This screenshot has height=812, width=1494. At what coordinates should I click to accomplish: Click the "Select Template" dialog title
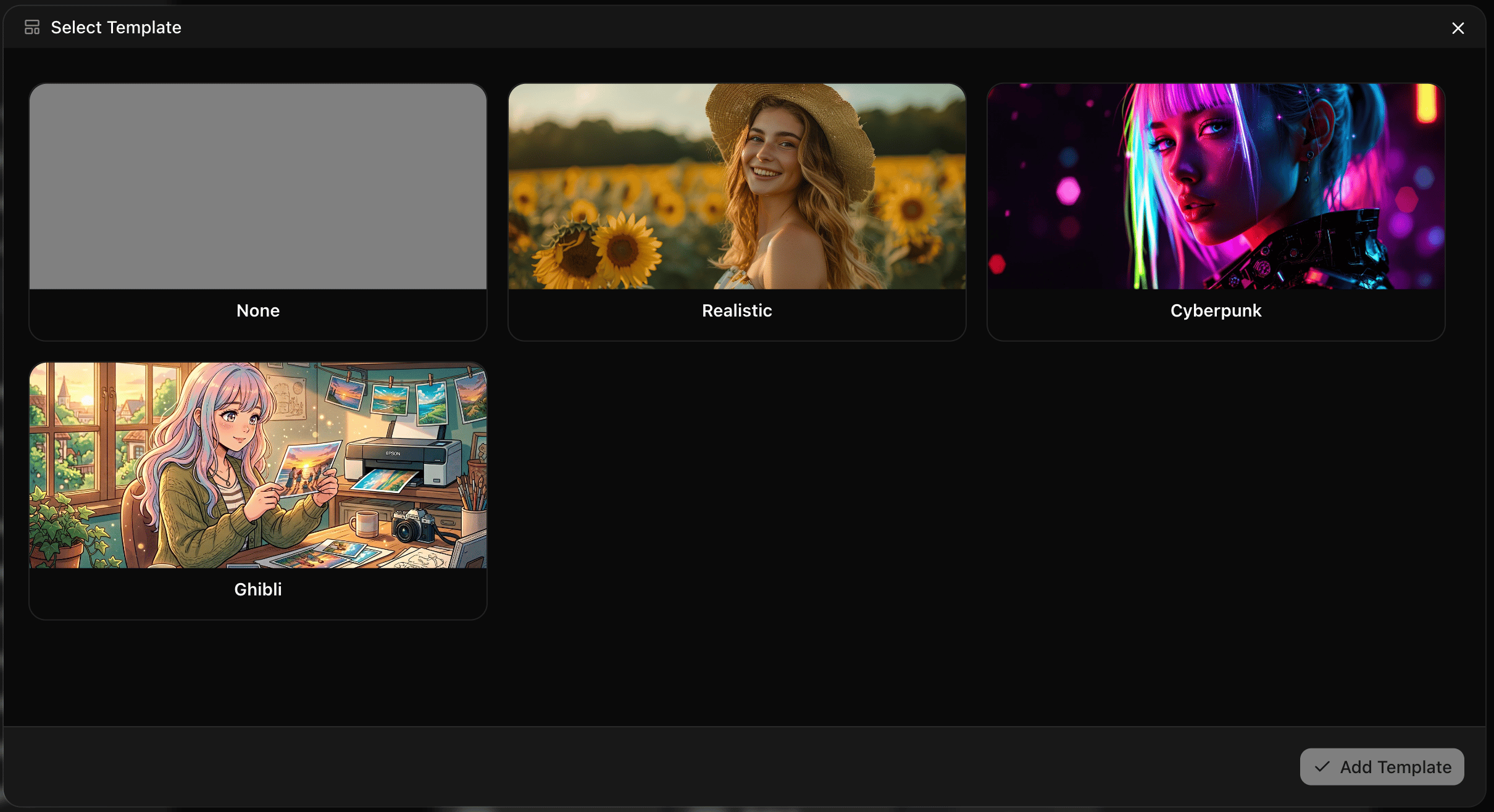[x=116, y=27]
